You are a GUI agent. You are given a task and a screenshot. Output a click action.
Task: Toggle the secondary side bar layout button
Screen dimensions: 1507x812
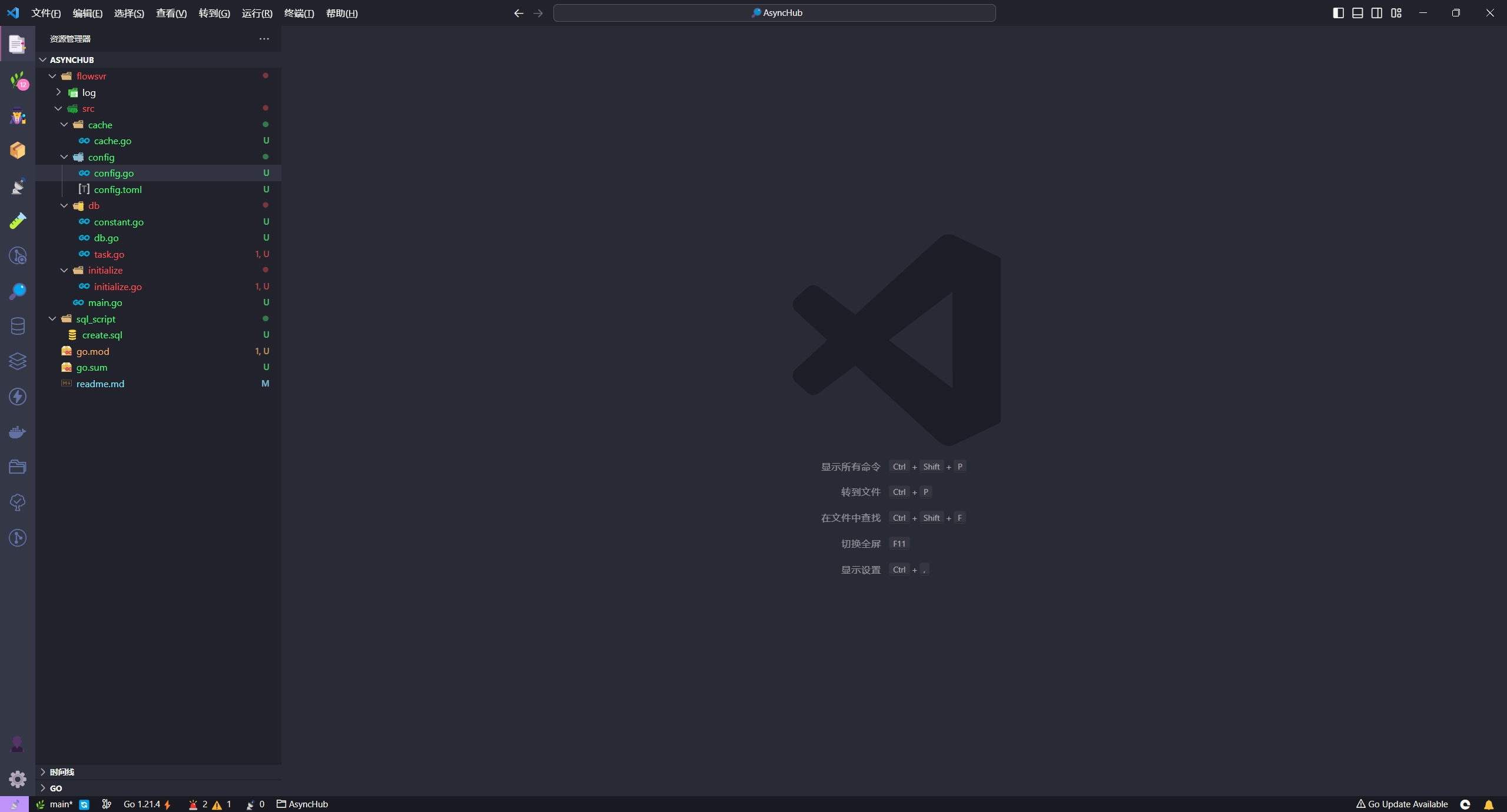coord(1377,13)
